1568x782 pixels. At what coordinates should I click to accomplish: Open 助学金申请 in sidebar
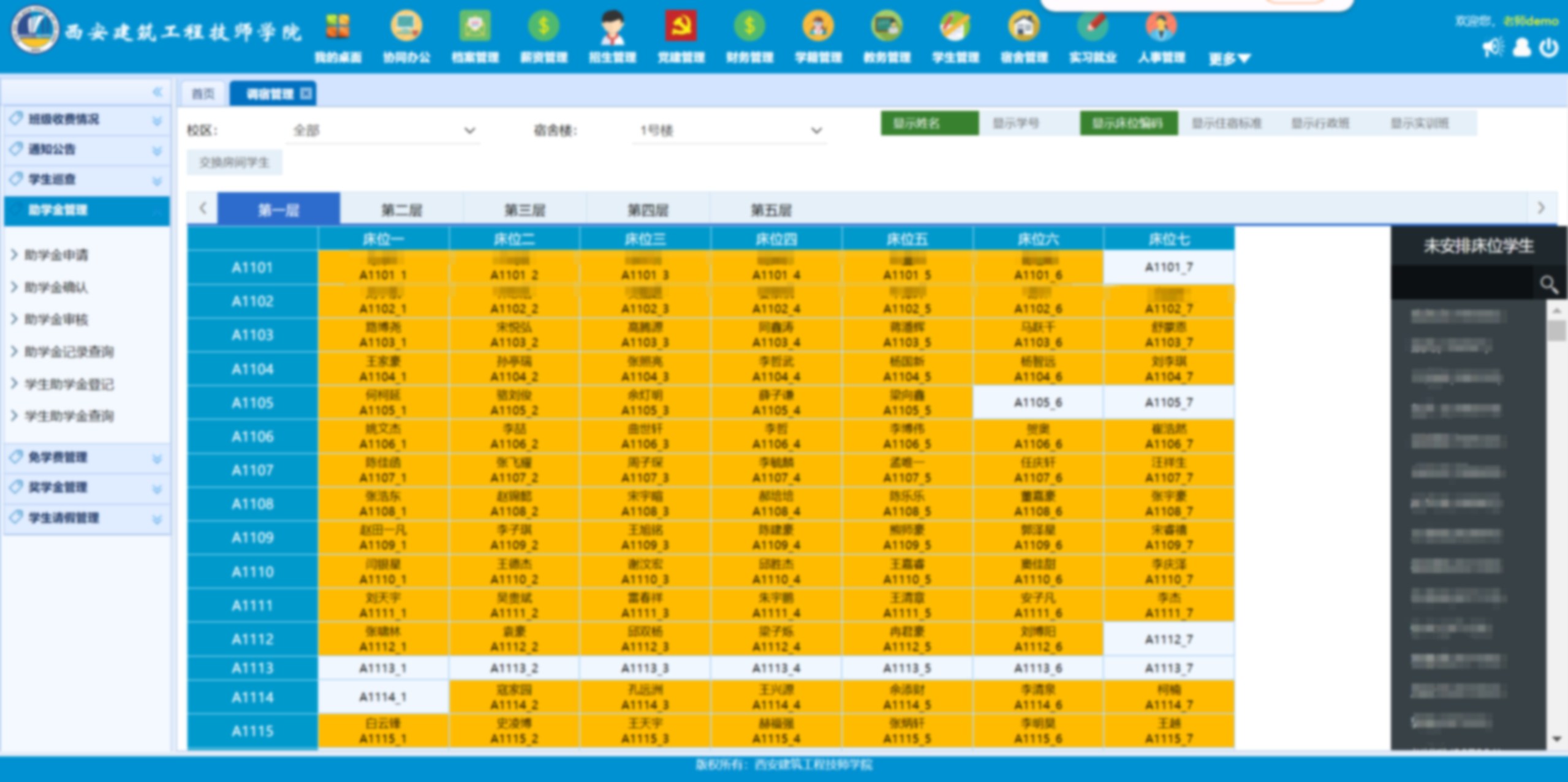click(56, 255)
